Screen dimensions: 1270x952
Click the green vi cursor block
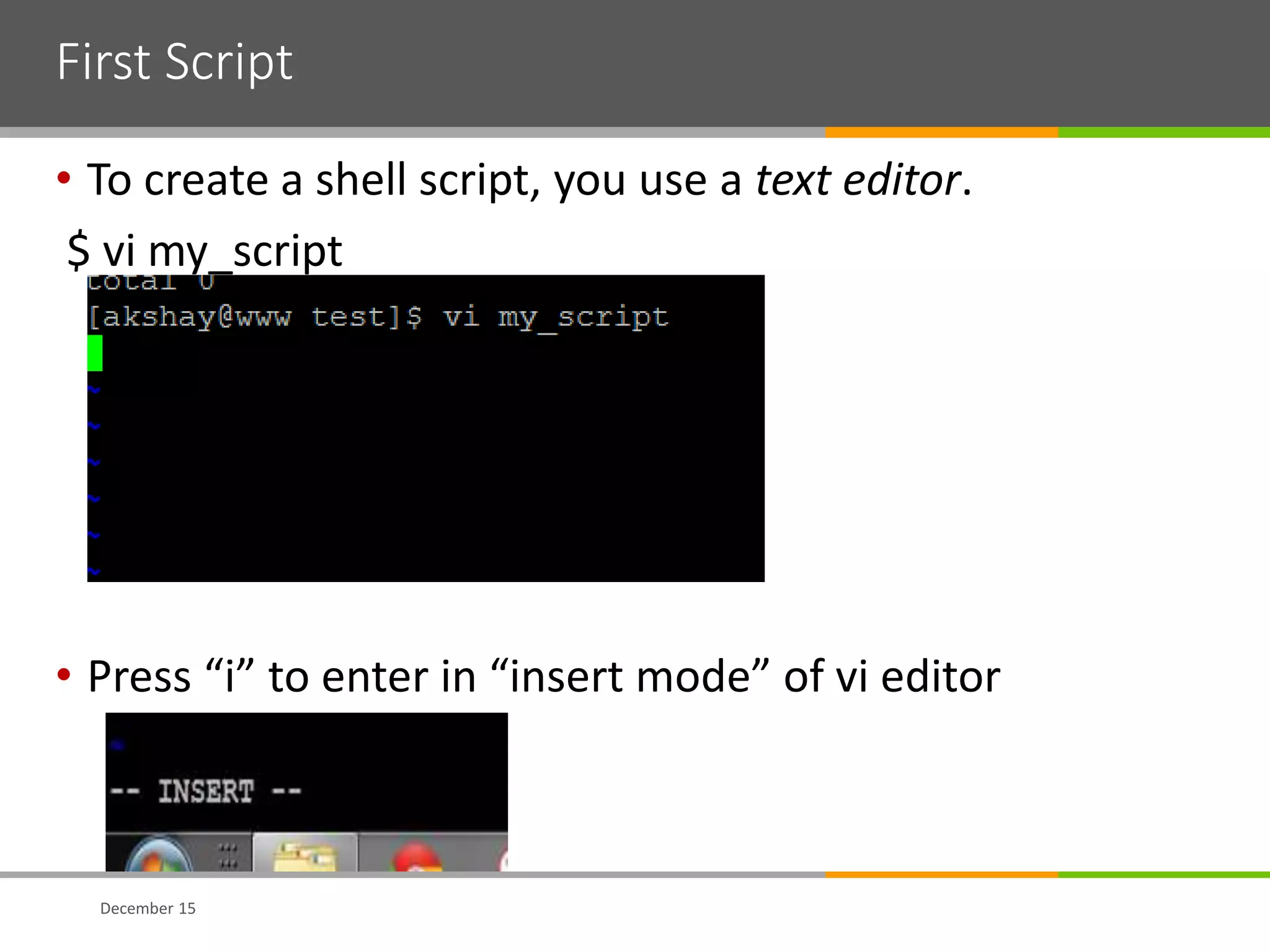coord(95,353)
